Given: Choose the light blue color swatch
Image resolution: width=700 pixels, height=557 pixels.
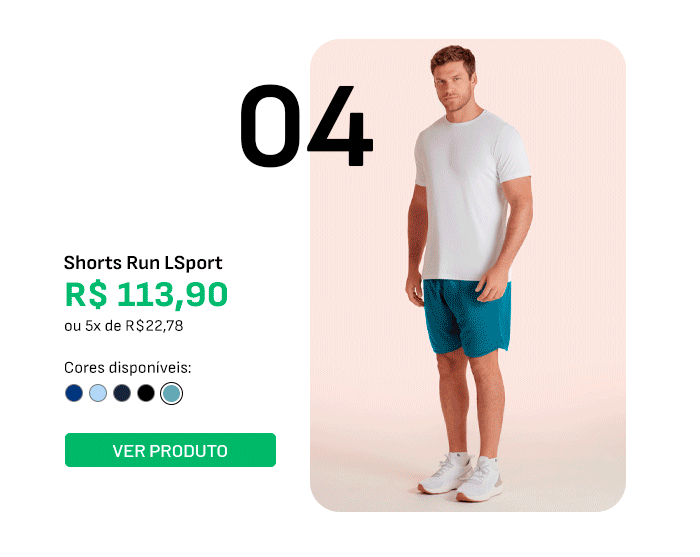Looking at the screenshot, I should pyautogui.click(x=98, y=393).
